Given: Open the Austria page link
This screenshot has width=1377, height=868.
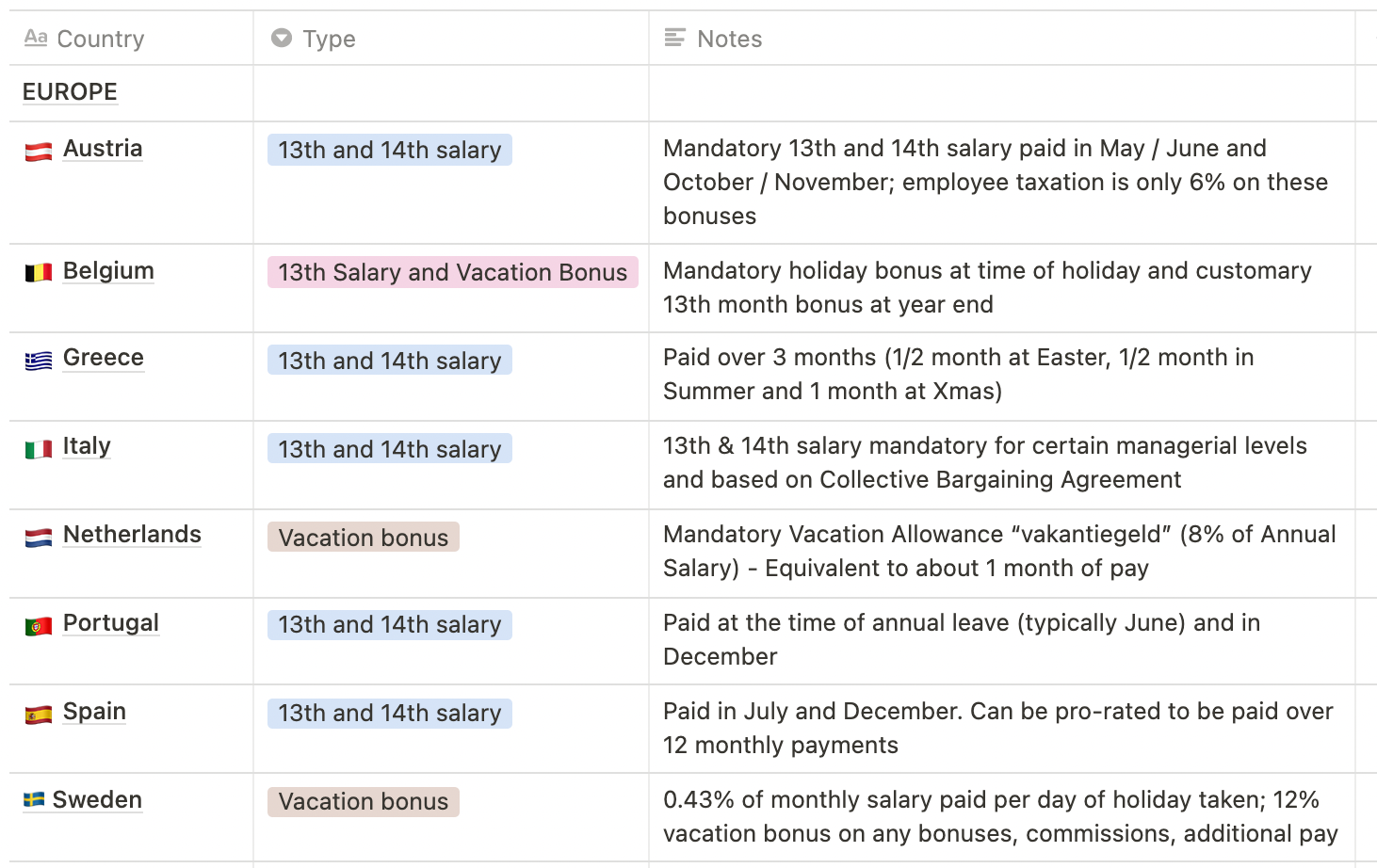Looking at the screenshot, I should [x=102, y=149].
